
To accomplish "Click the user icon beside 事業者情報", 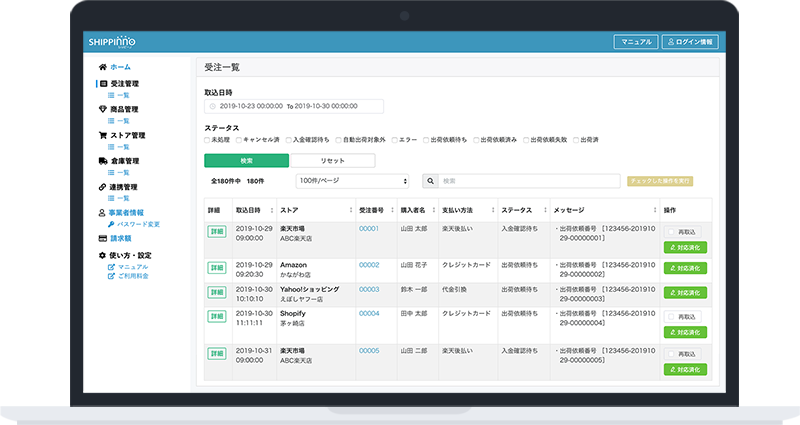I will coord(102,213).
